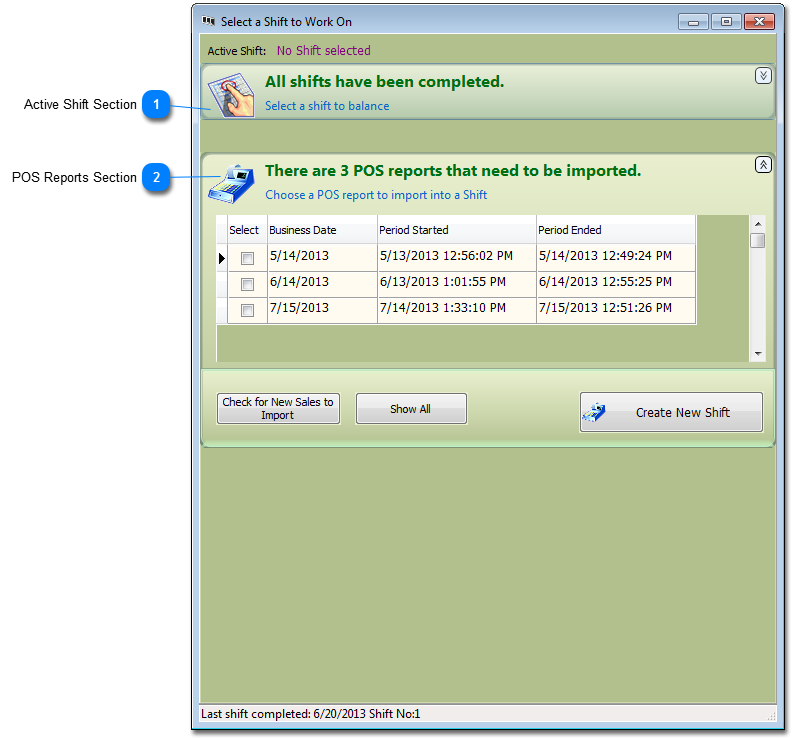Screen dimensions: 793x738
Task: Click the blue callout marker number 1
Action: pyautogui.click(x=155, y=104)
